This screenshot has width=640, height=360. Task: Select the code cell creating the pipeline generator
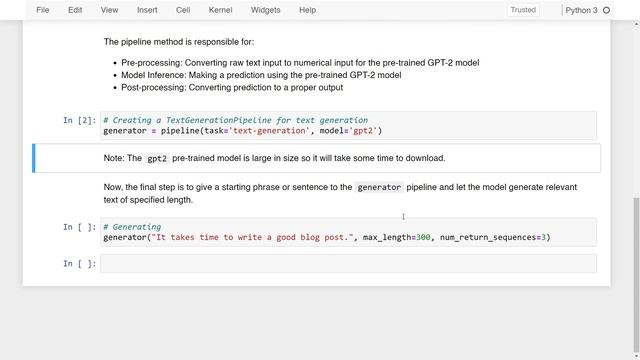[x=348, y=125]
